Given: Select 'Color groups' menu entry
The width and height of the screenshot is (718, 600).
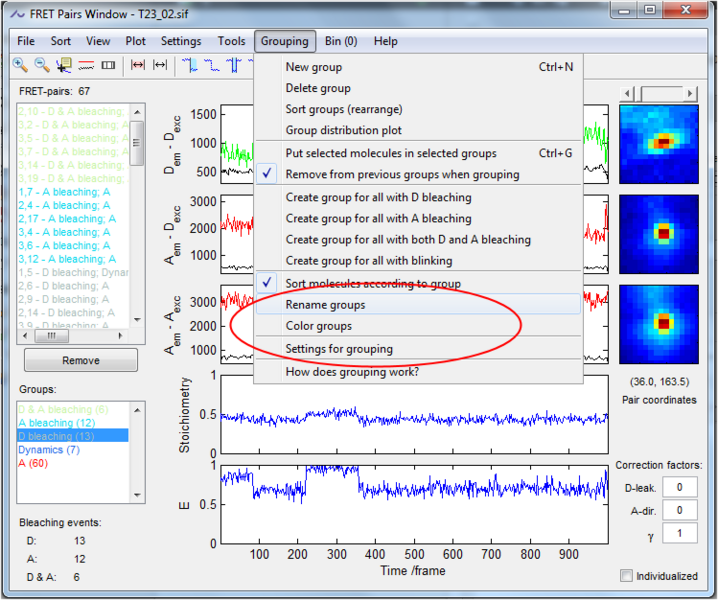Looking at the screenshot, I should [318, 326].
